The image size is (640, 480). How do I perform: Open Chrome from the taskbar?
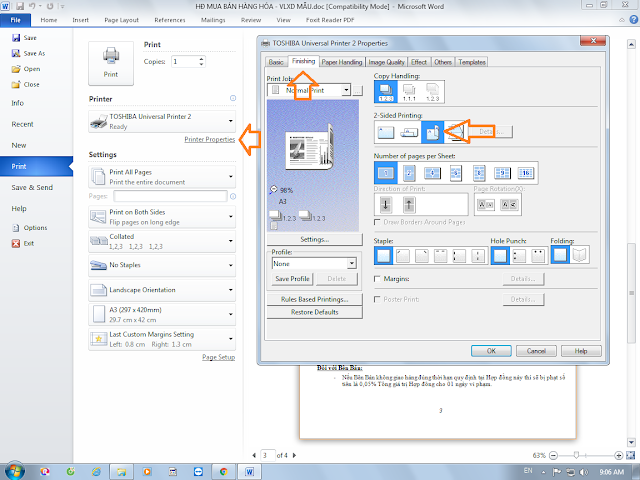pyautogui.click(x=224, y=471)
